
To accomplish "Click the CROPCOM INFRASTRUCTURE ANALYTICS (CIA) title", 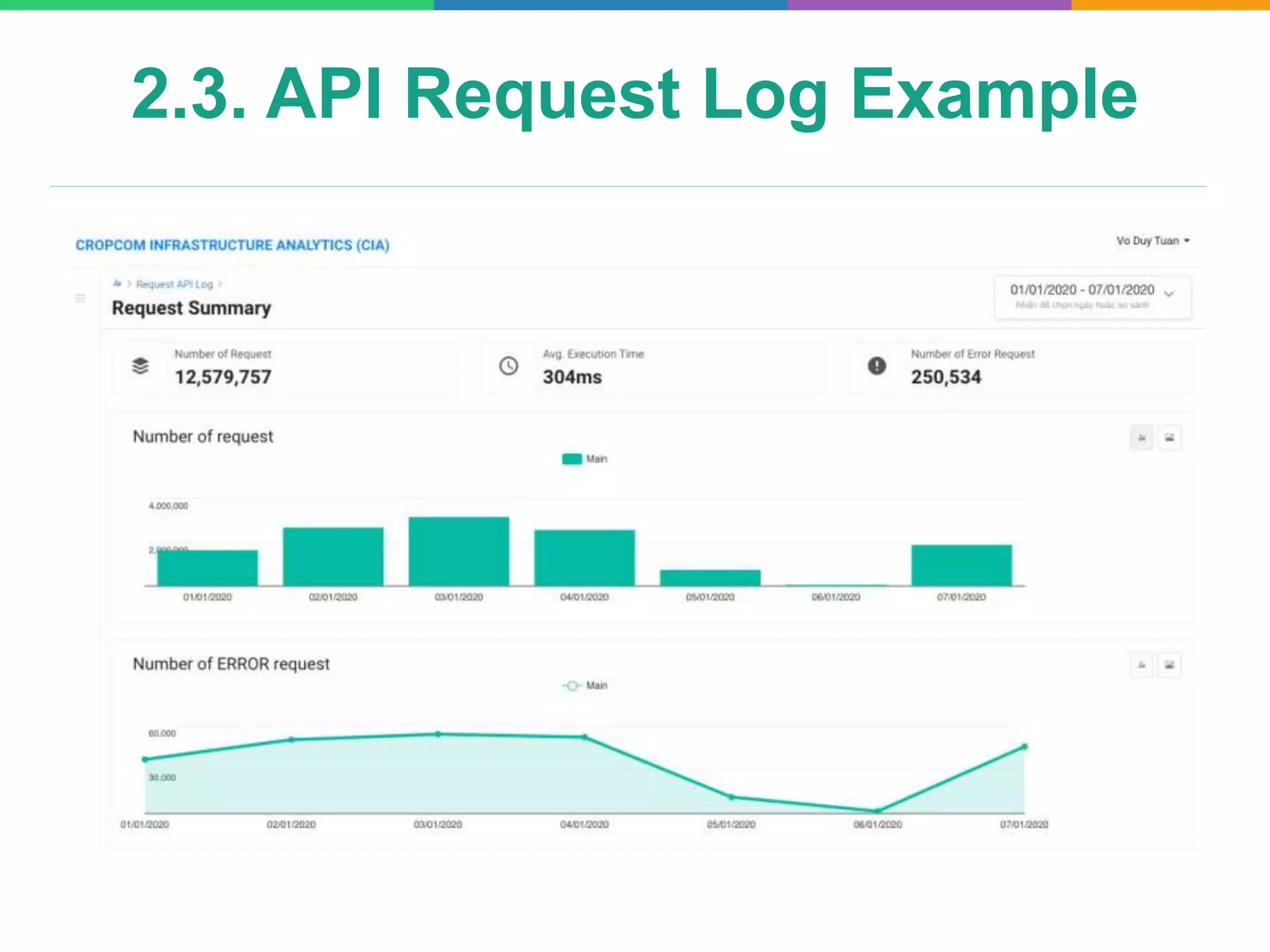I will coord(233,245).
